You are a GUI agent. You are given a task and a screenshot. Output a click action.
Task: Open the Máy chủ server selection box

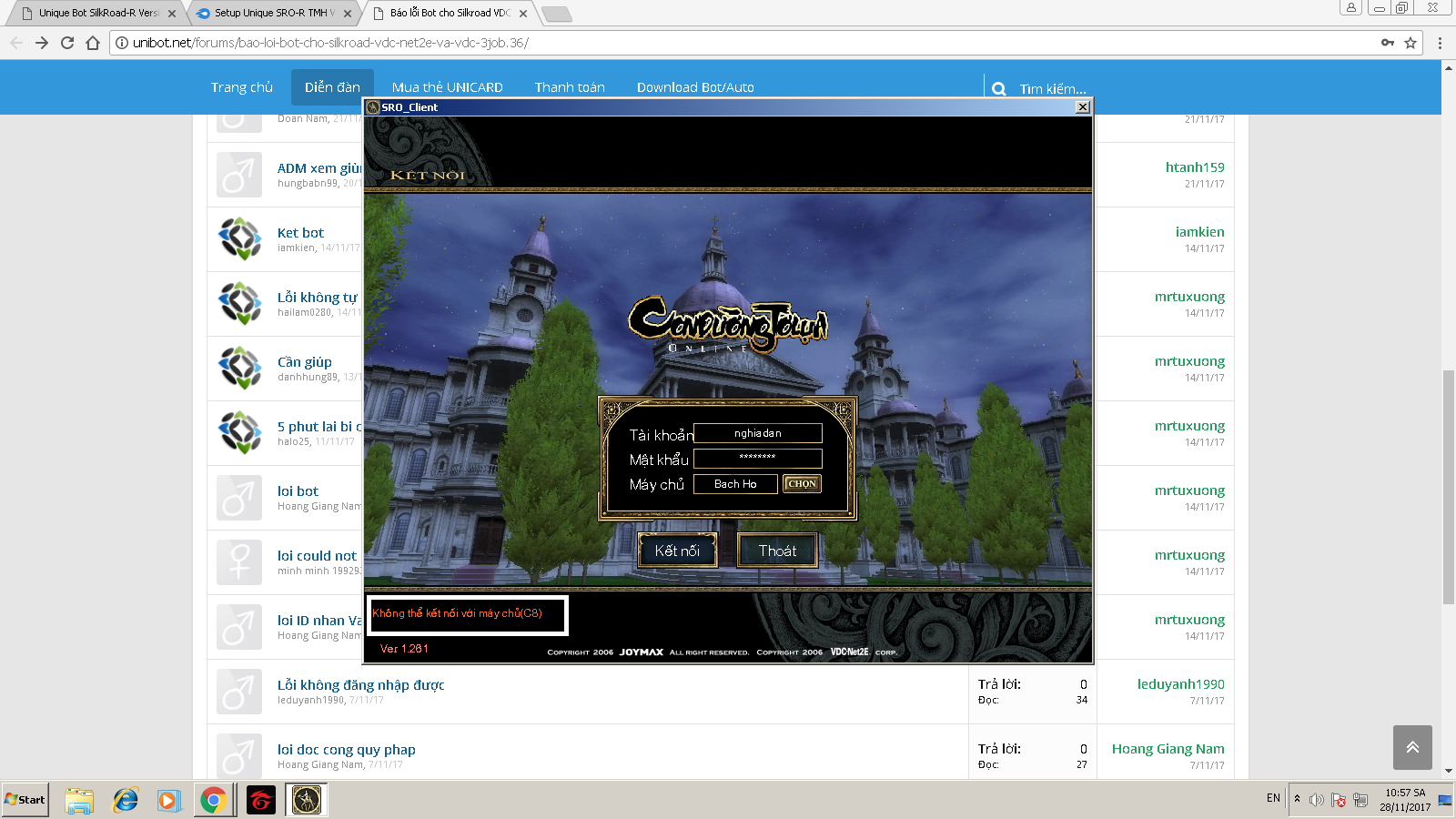point(735,484)
